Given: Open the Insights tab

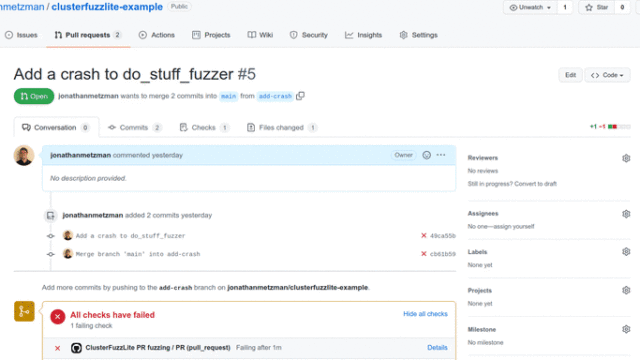Looking at the screenshot, I should point(363,35).
